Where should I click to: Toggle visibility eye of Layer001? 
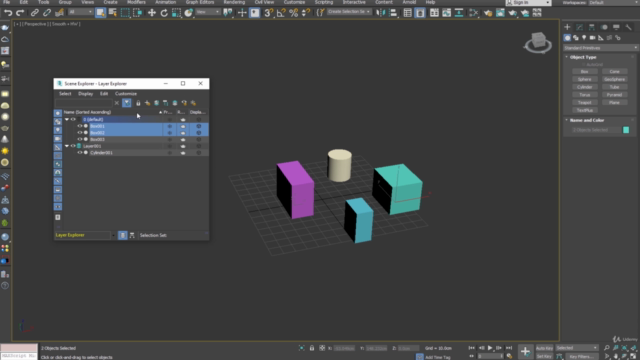pos(73,146)
